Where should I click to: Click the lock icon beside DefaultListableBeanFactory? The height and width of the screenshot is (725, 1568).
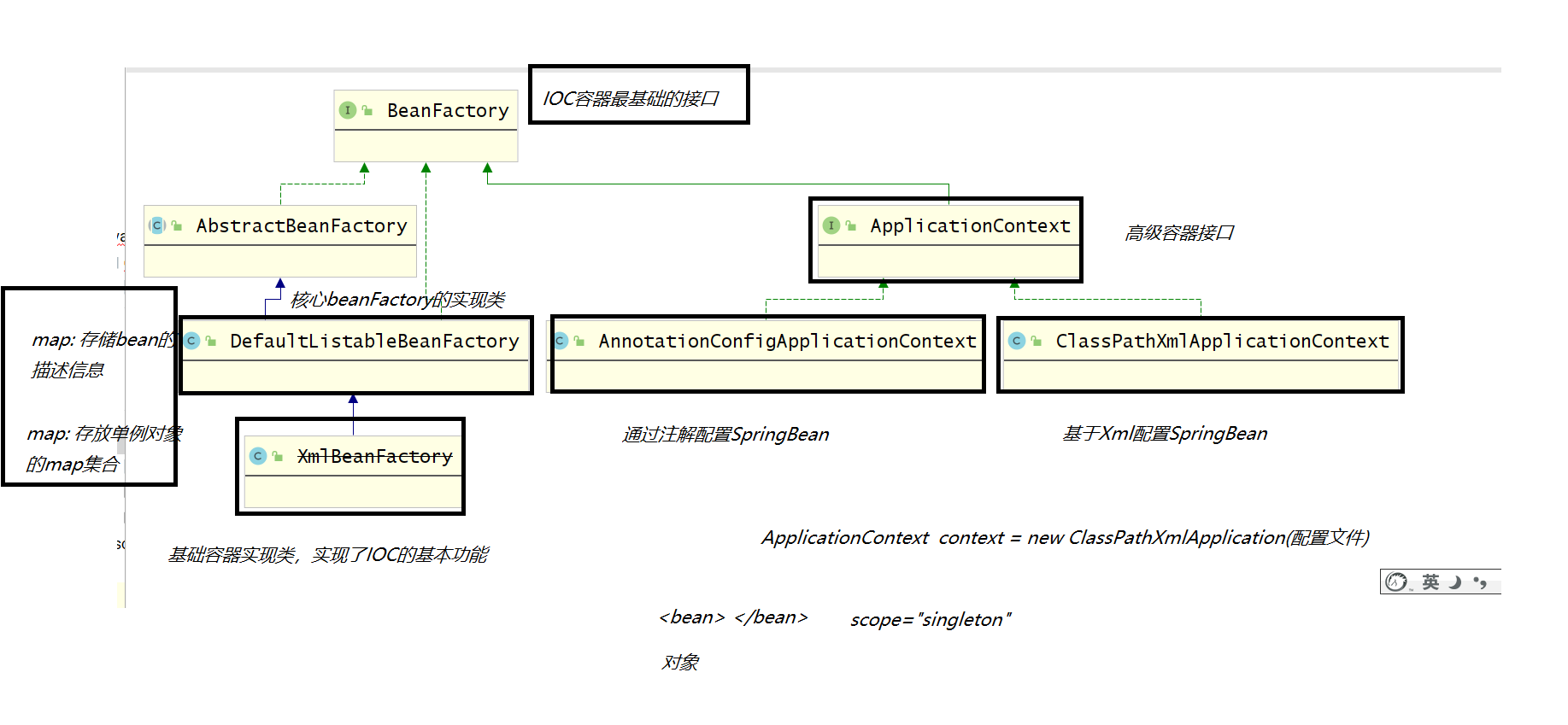(210, 341)
